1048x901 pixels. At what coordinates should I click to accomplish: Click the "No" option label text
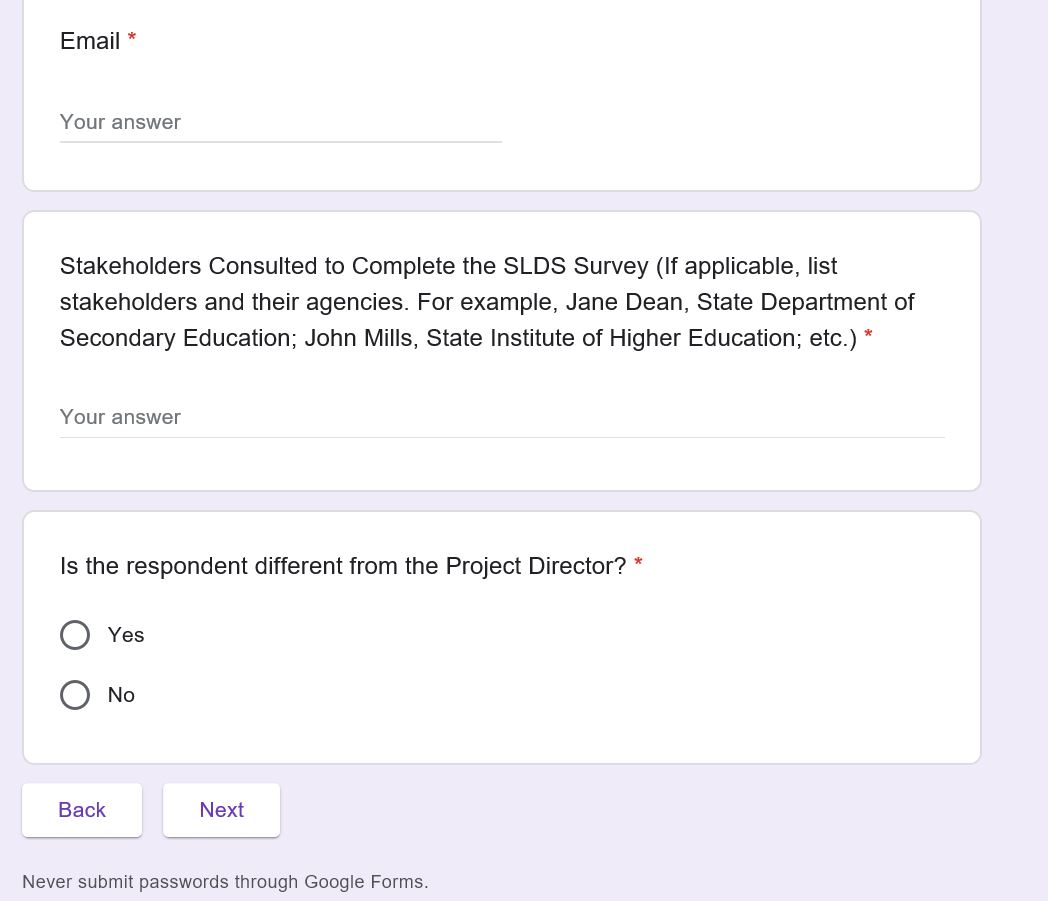pos(121,695)
